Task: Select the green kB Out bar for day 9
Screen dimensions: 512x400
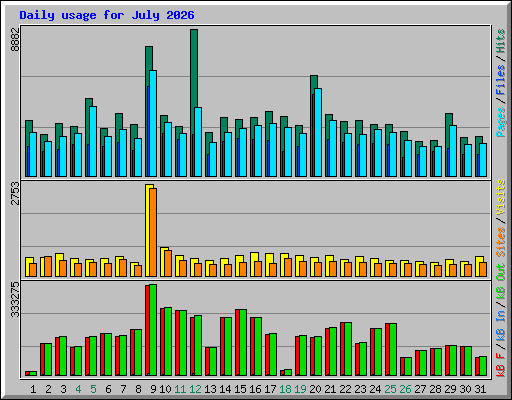Action: pyautogui.click(x=153, y=330)
